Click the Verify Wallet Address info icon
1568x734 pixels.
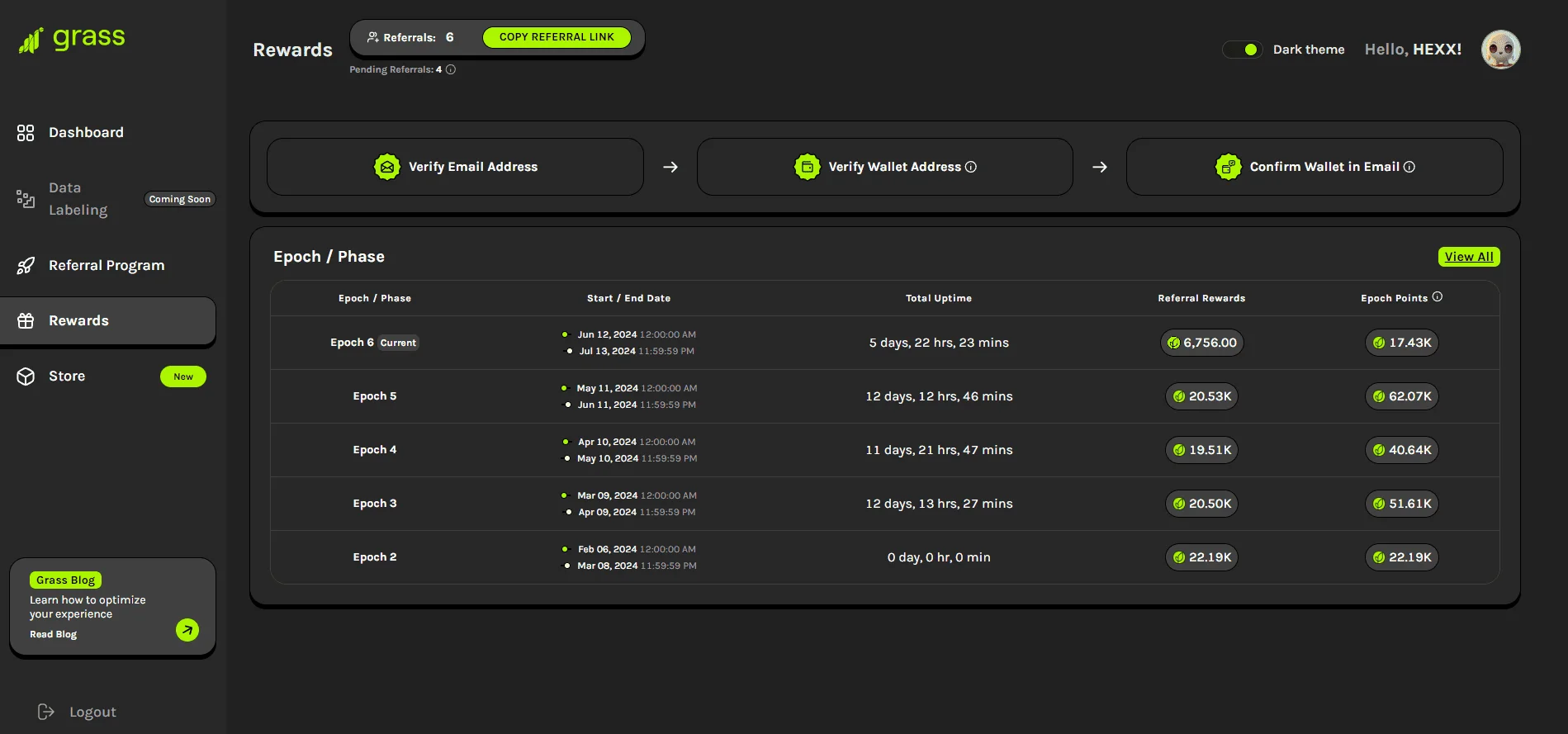coord(971,167)
